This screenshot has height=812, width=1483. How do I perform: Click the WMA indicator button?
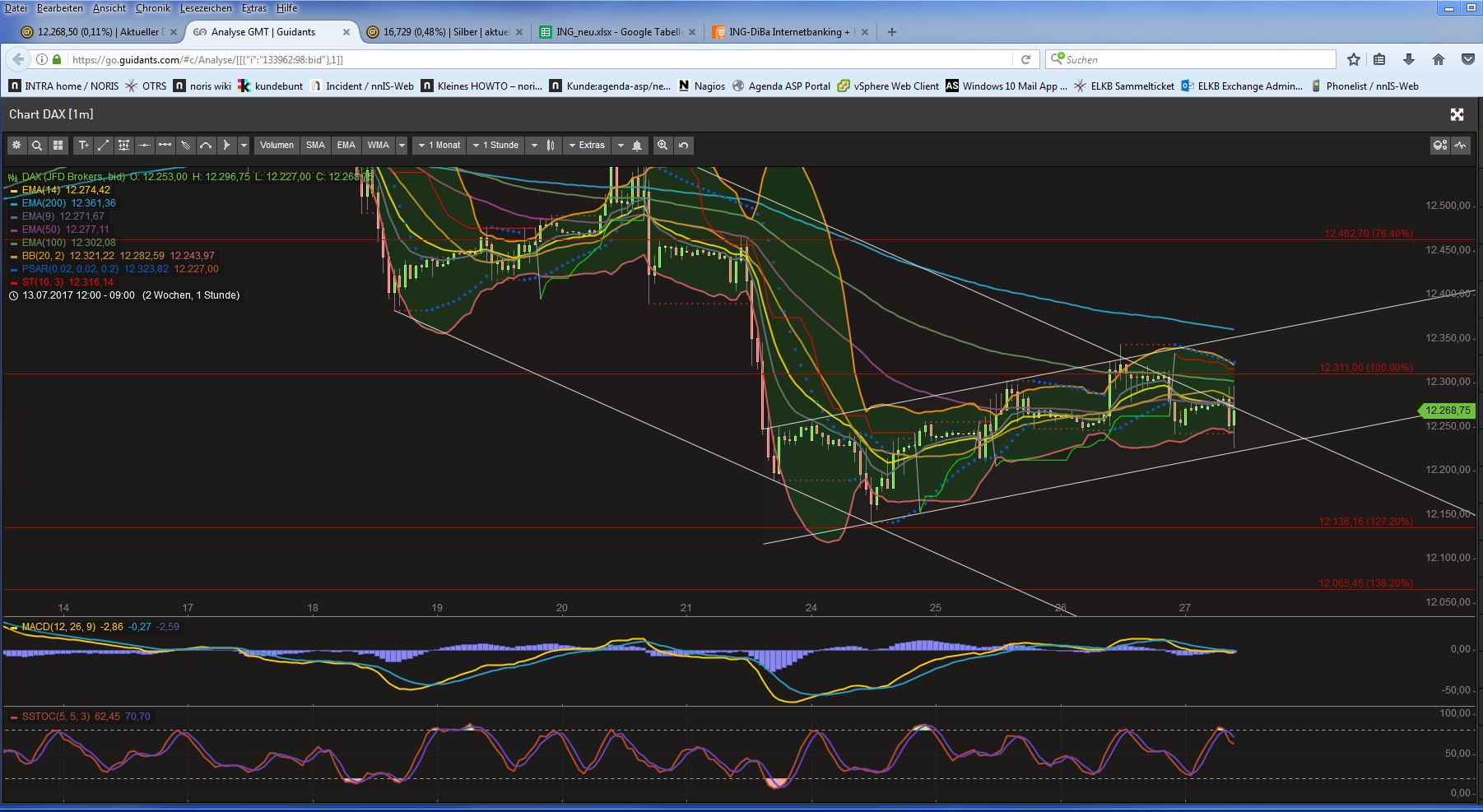click(378, 146)
